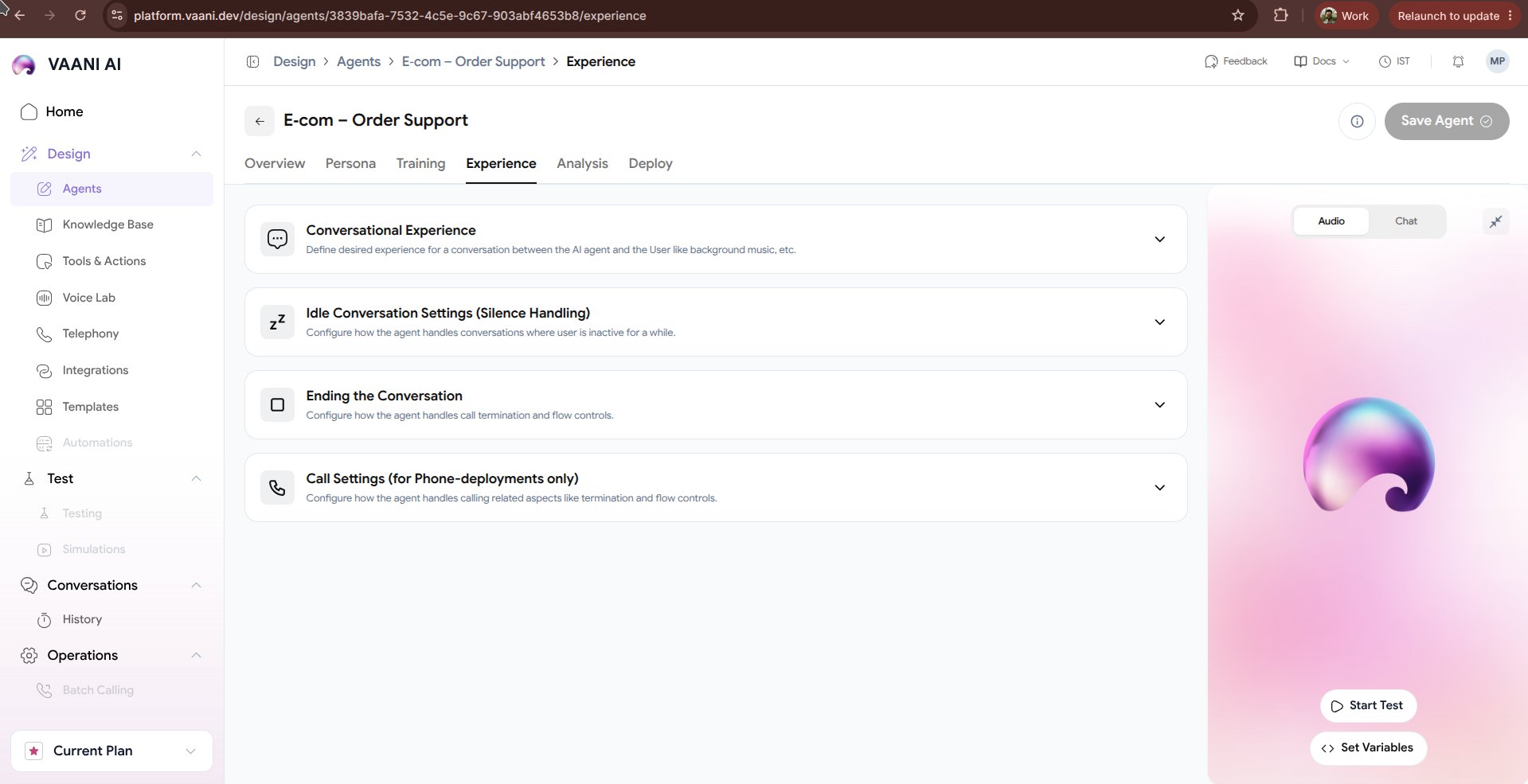Expand Idle Conversation Settings chevron
1528x784 pixels.
click(x=1159, y=322)
